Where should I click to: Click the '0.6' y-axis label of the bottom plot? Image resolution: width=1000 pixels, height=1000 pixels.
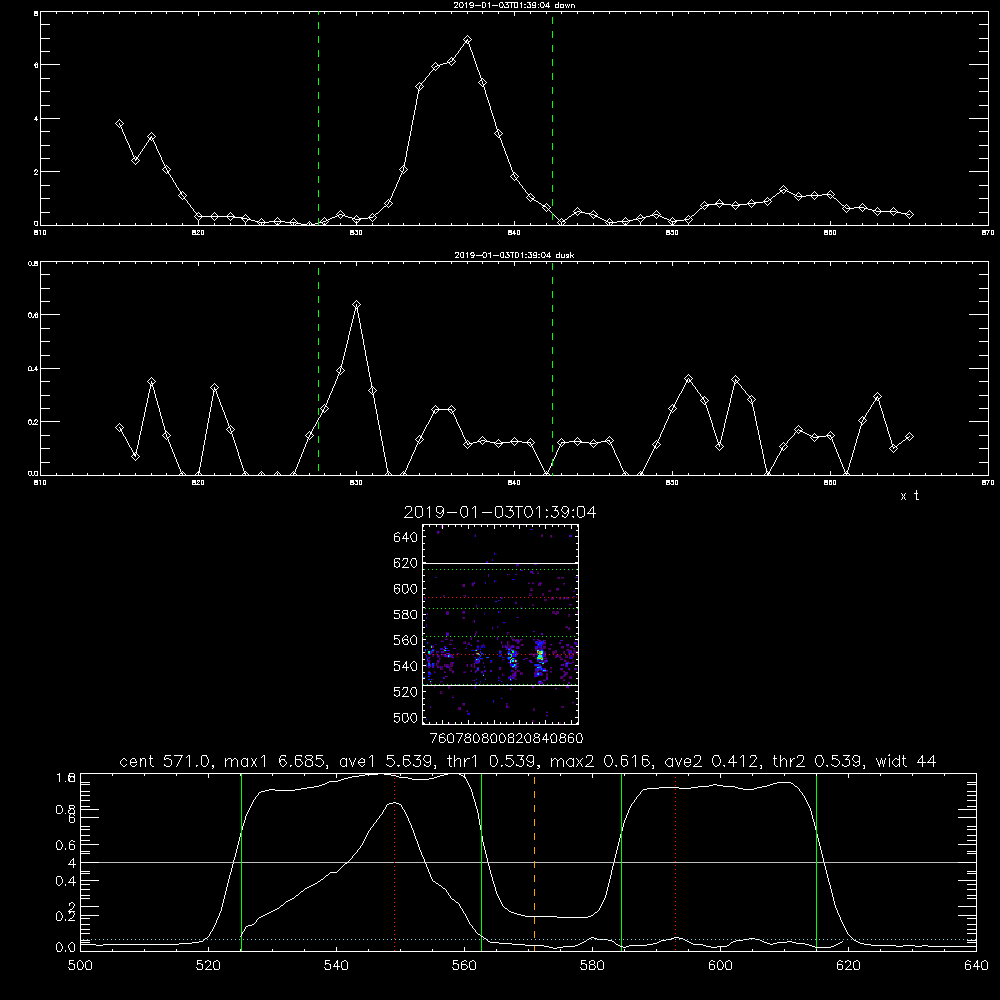click(66, 845)
